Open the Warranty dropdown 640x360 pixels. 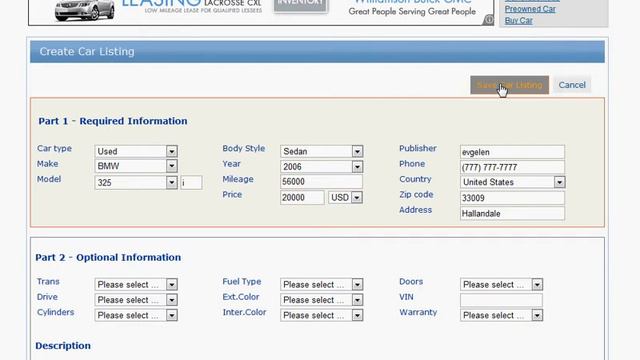coord(501,316)
